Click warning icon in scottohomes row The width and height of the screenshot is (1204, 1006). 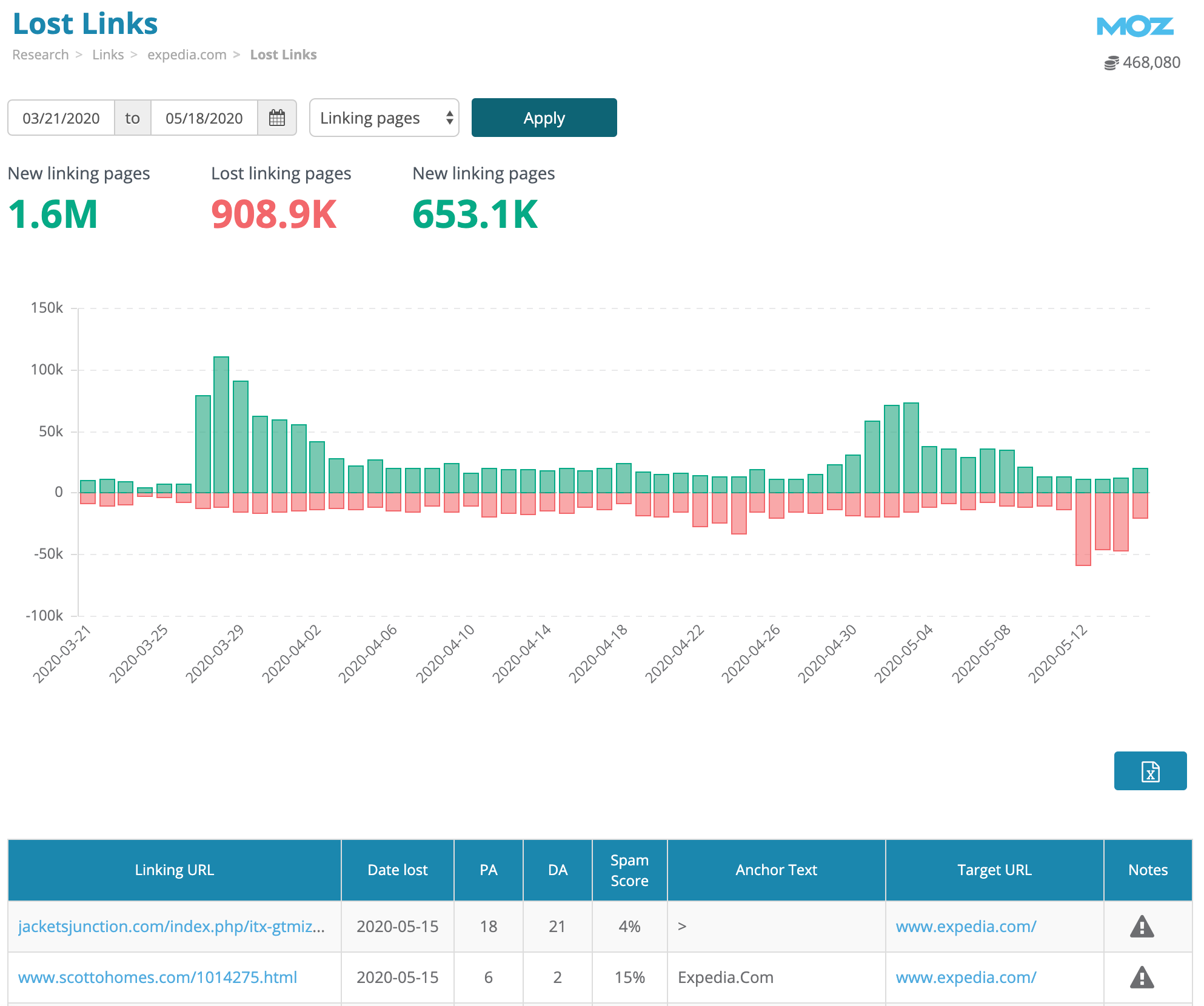(x=1142, y=977)
